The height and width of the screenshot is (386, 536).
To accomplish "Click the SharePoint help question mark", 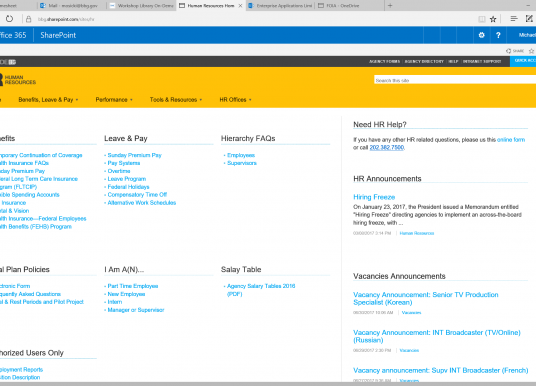I will click(498, 35).
